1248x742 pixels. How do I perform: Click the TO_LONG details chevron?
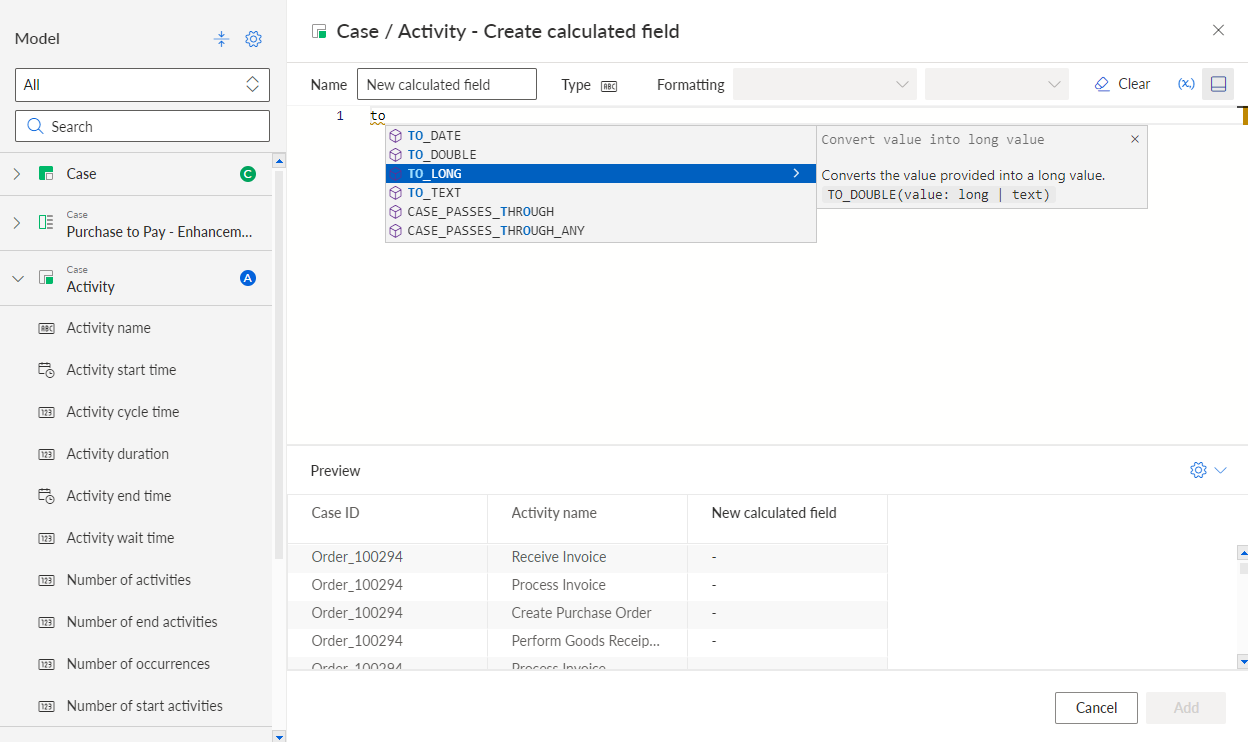click(x=797, y=174)
